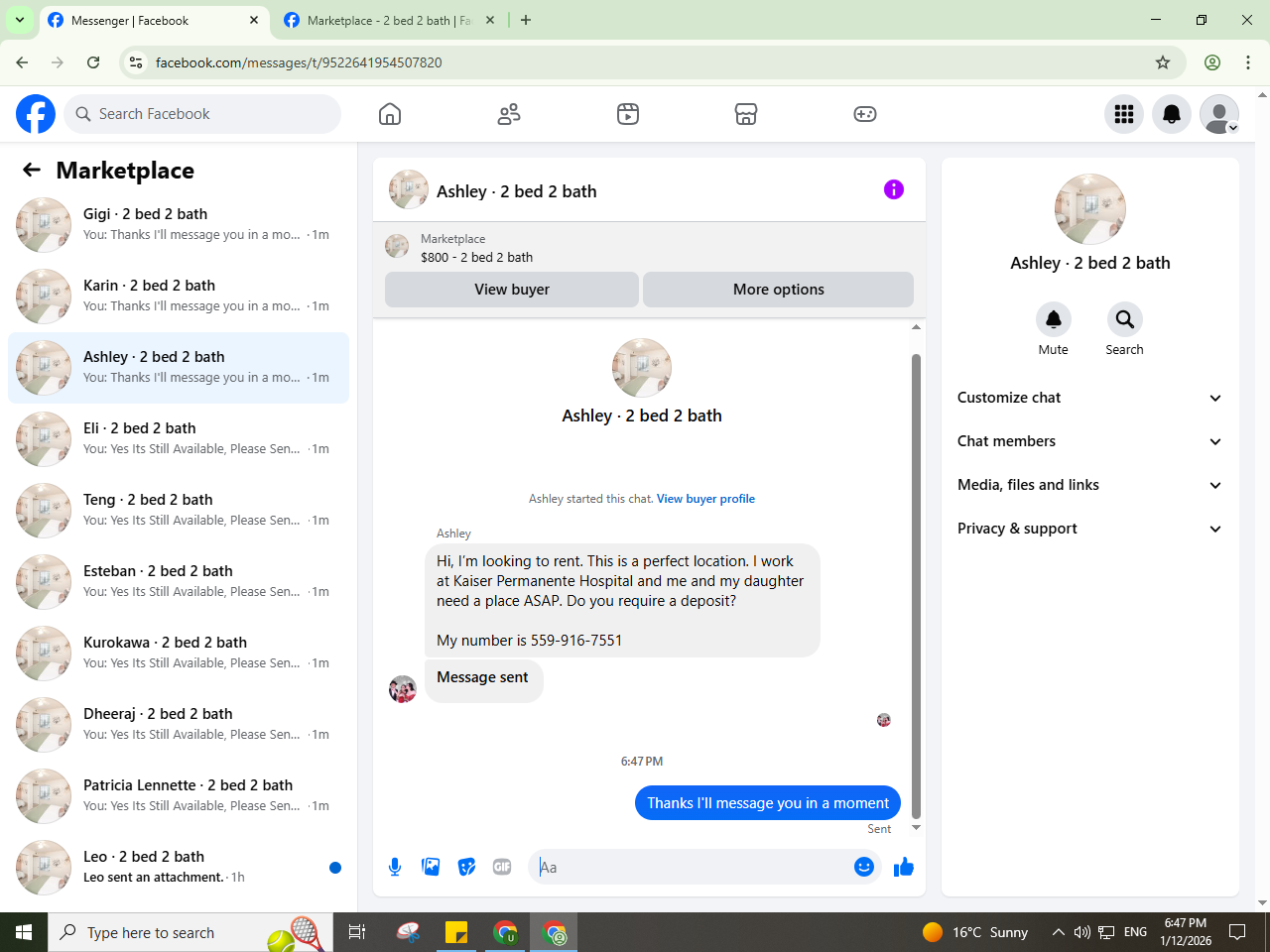The width and height of the screenshot is (1270, 952).
Task: Switch to the Marketplace - 2 bed 2 bath tab
Action: coord(389,20)
